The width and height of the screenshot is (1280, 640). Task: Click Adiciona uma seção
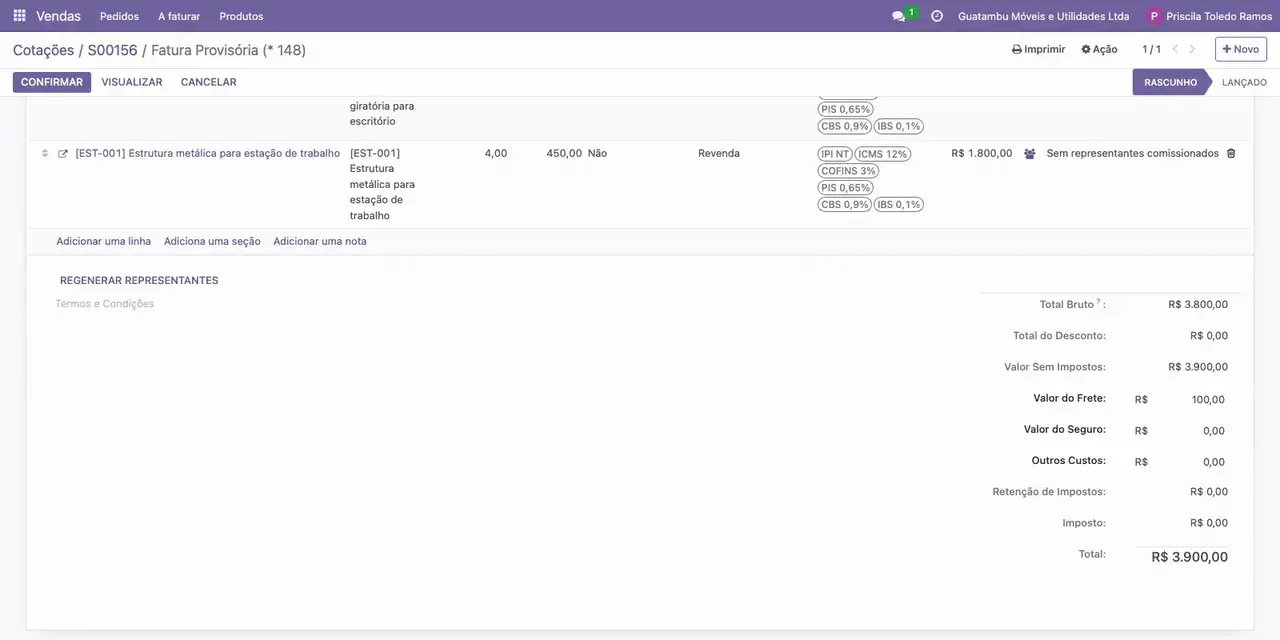pyautogui.click(x=212, y=241)
